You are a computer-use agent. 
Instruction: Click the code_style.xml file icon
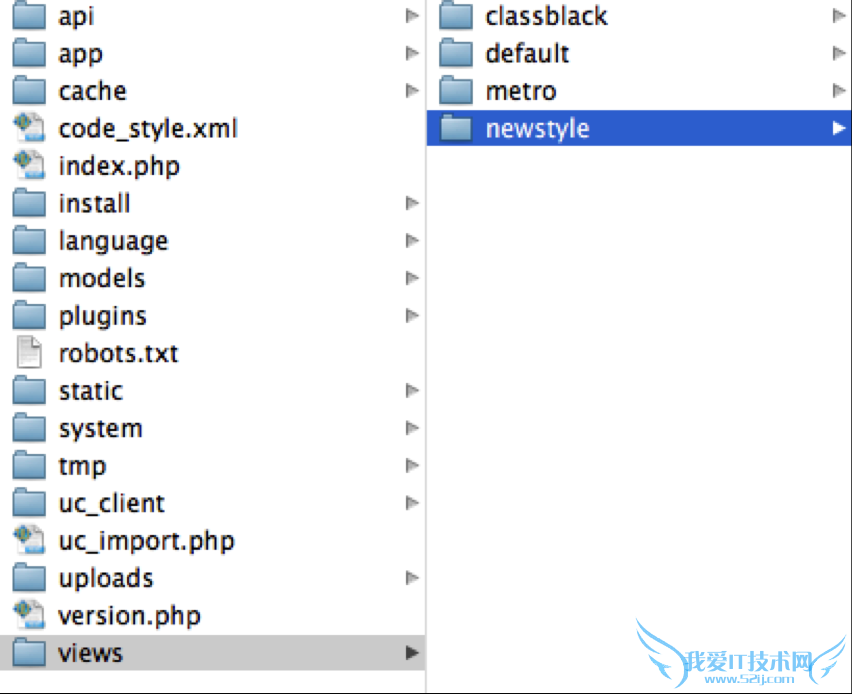(x=30, y=129)
